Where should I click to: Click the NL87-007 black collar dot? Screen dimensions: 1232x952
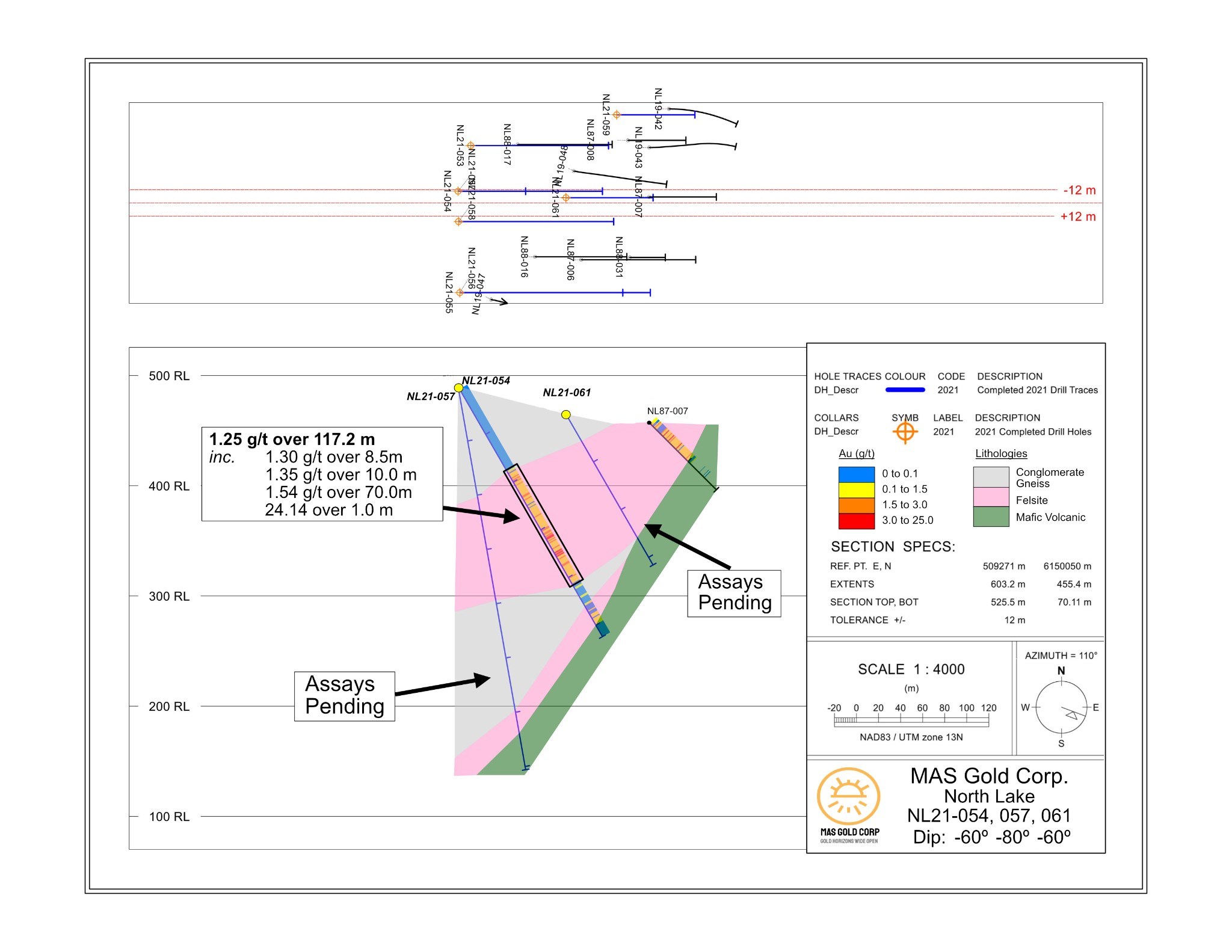[649, 423]
